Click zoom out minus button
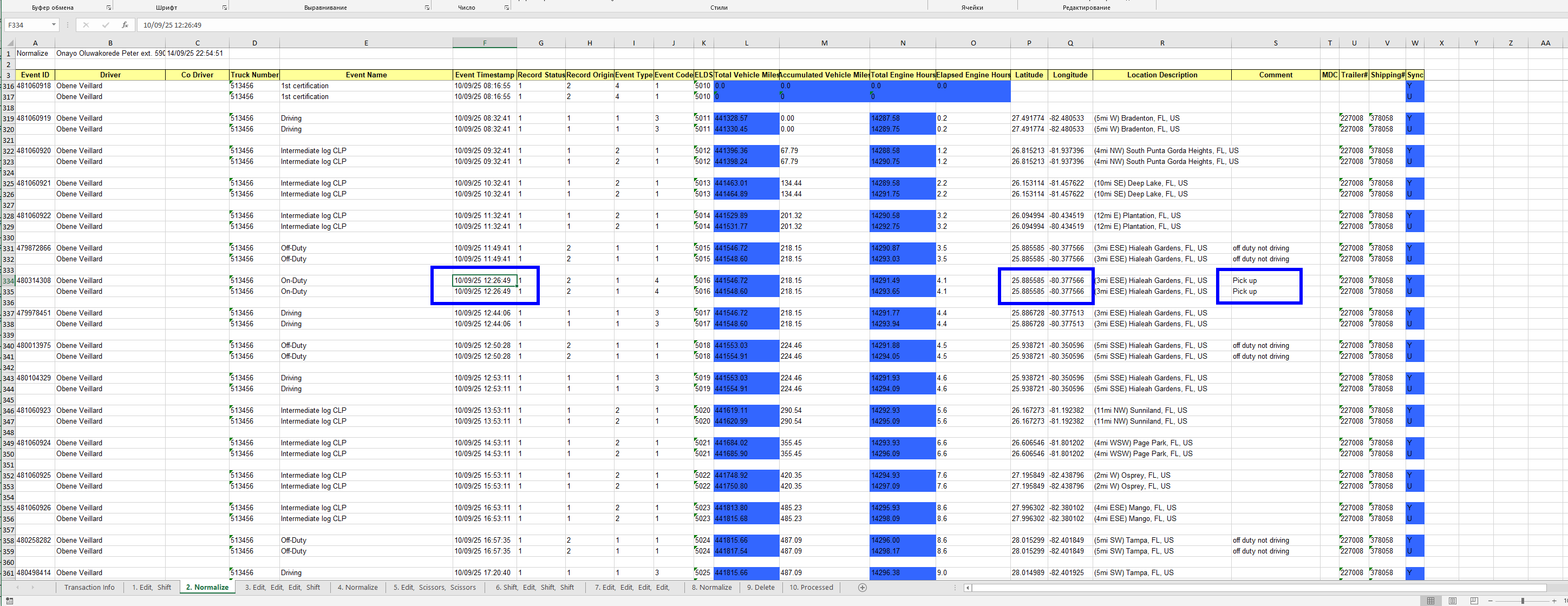The image size is (1568, 606). [1490, 601]
